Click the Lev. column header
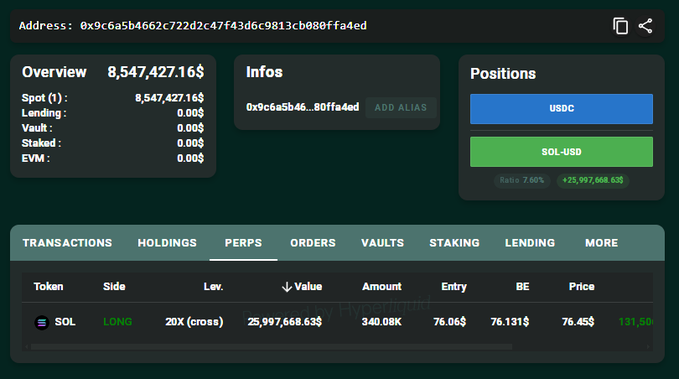 213,287
